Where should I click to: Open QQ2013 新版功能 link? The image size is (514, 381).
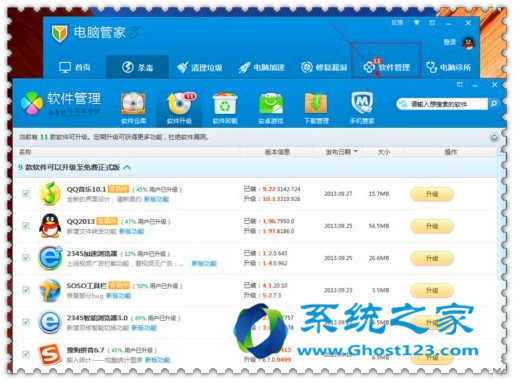coord(132,231)
